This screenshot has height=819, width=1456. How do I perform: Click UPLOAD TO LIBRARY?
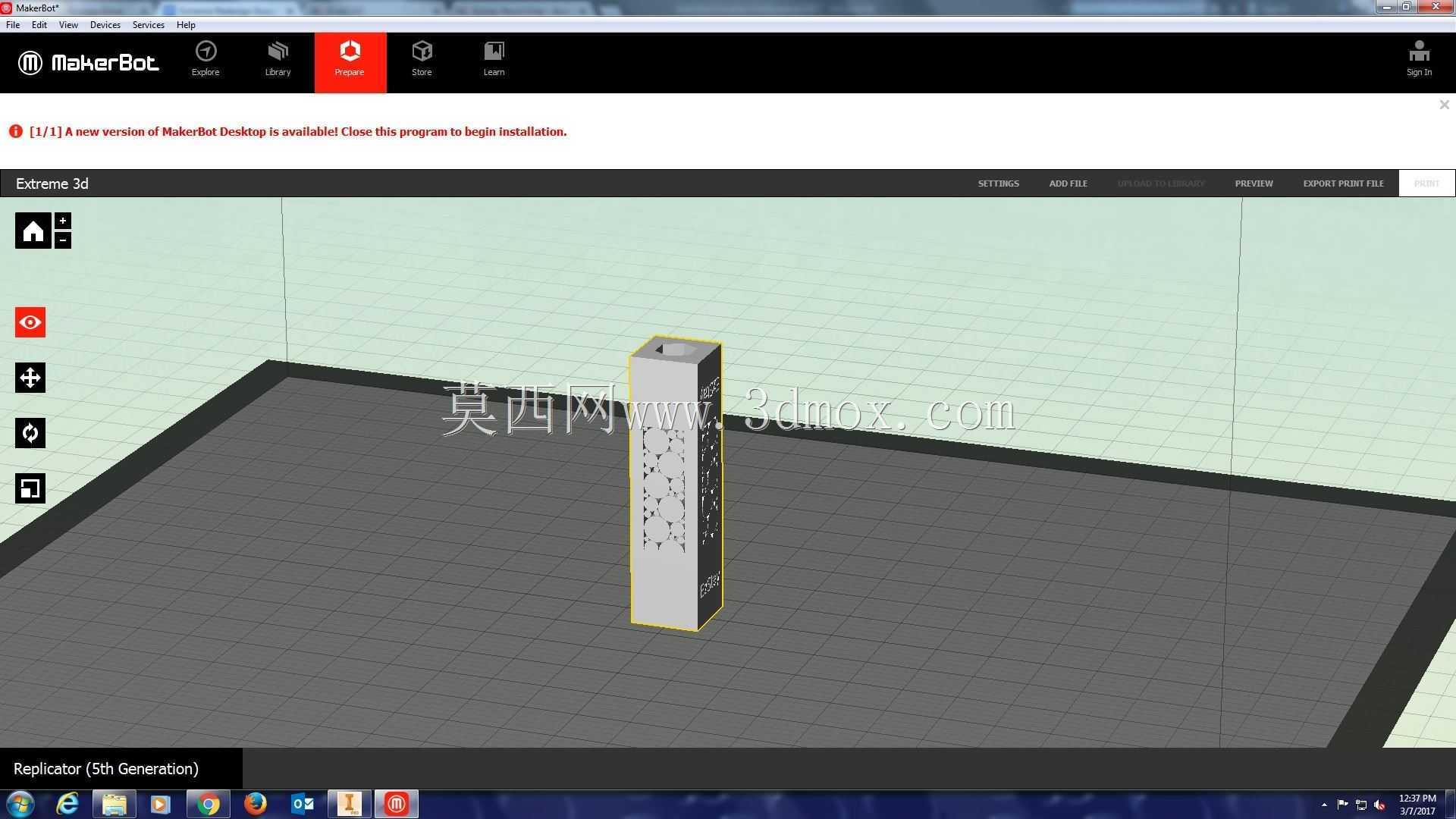1161,184
